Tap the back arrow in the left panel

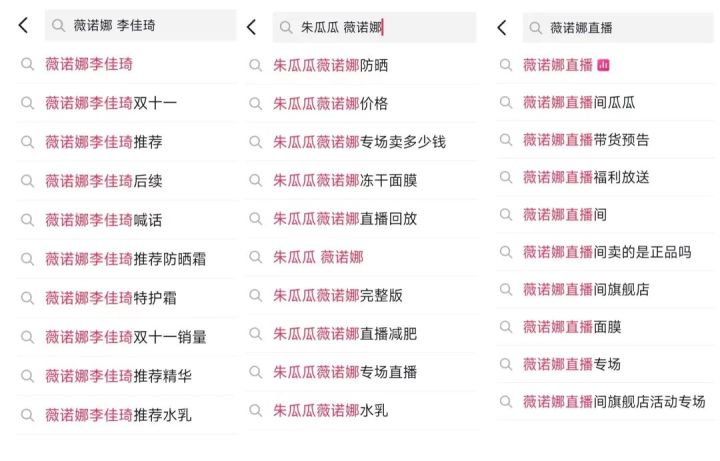(23, 26)
